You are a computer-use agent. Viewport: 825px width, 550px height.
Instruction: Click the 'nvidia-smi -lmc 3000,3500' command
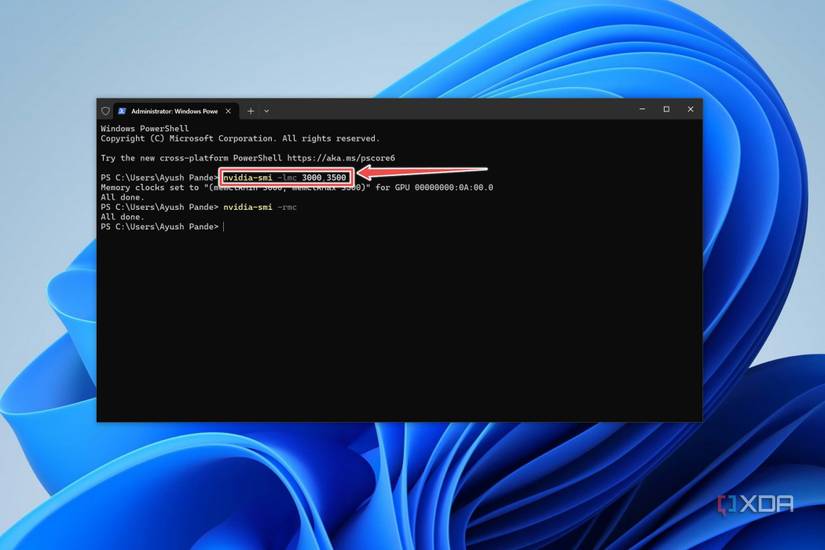[x=285, y=177]
